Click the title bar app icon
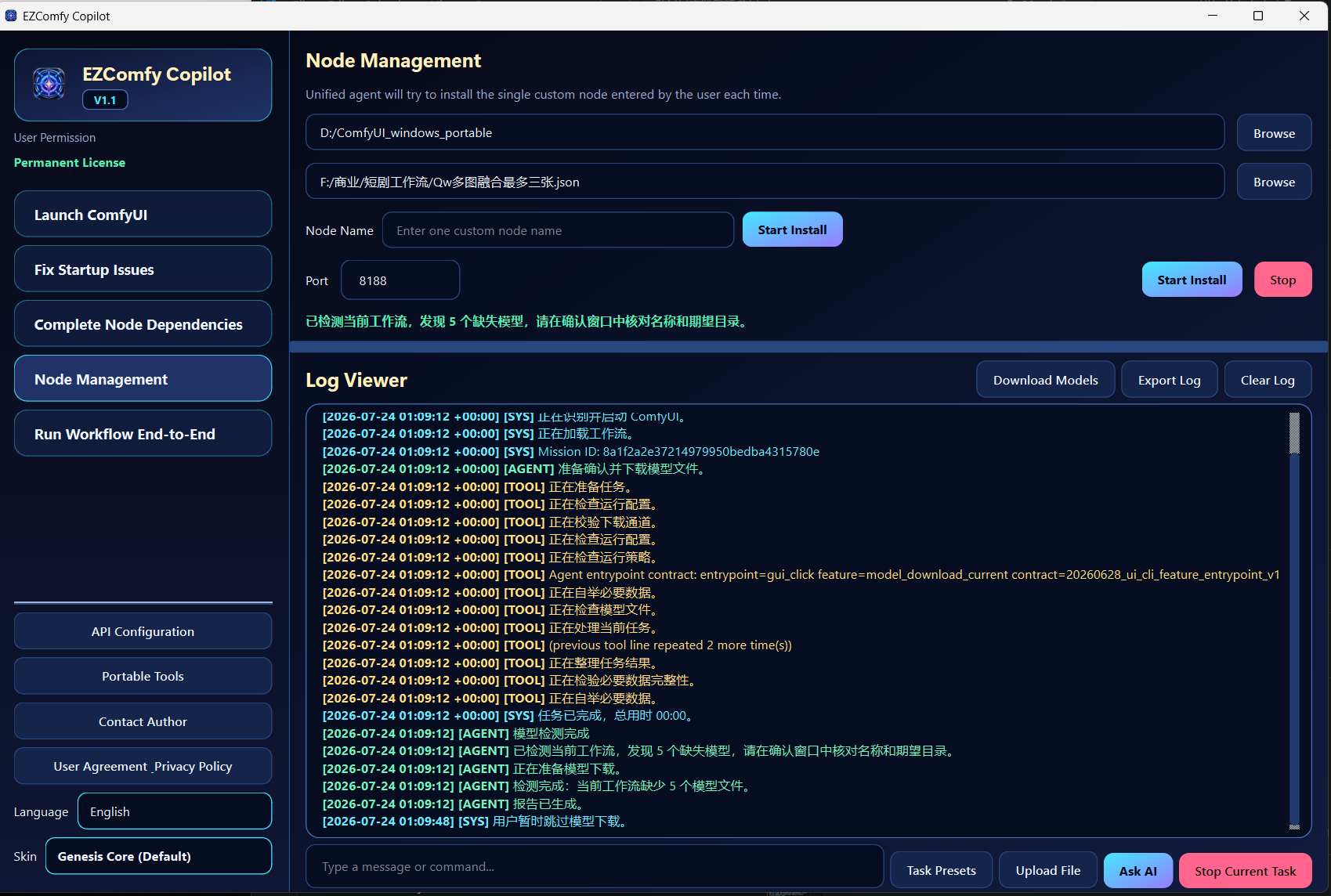 11,16
